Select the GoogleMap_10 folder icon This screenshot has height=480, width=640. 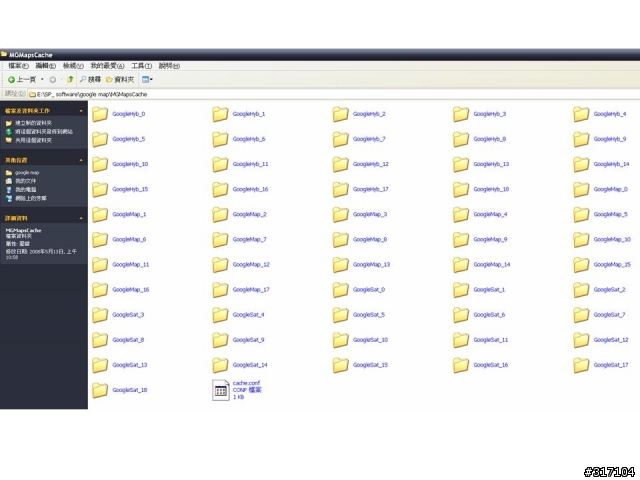[x=581, y=240]
